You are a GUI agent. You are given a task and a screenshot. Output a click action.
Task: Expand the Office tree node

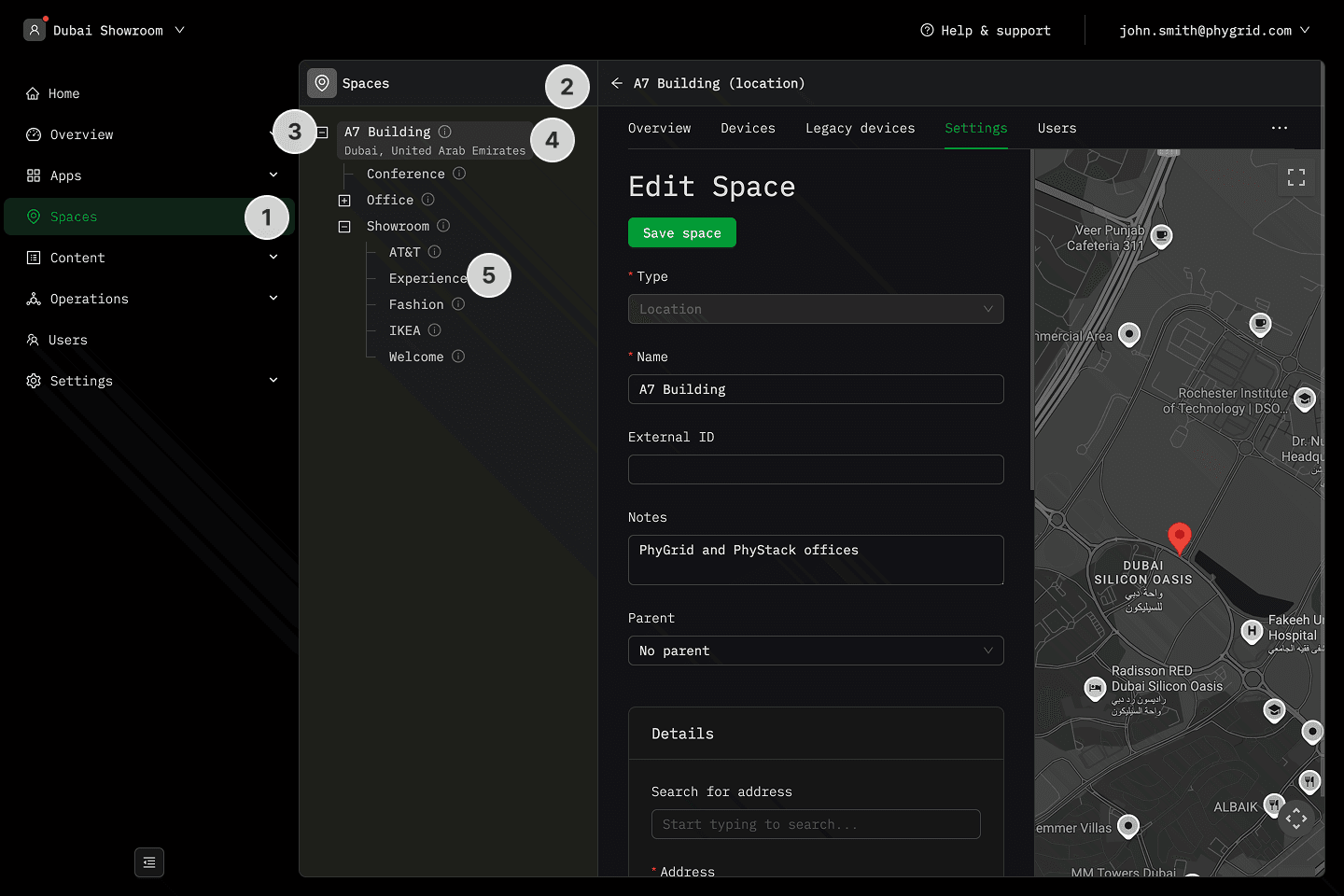(344, 201)
